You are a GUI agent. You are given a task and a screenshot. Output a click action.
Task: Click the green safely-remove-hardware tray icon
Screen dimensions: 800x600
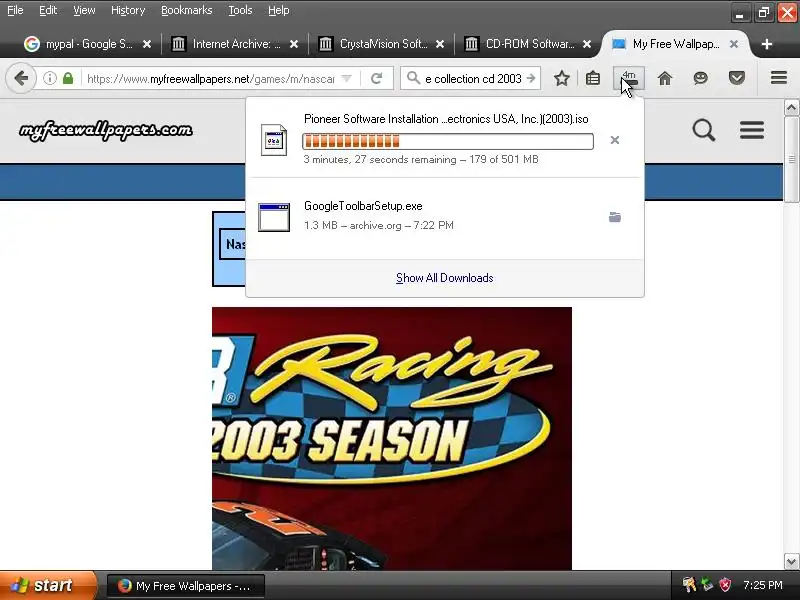pos(707,585)
